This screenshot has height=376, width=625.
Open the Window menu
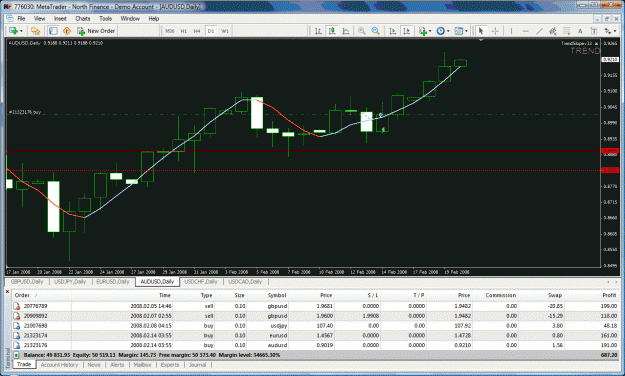coord(130,18)
